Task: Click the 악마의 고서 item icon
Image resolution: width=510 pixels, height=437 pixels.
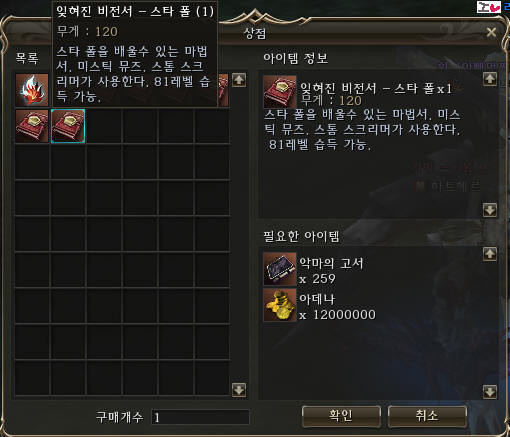Action: (x=280, y=269)
